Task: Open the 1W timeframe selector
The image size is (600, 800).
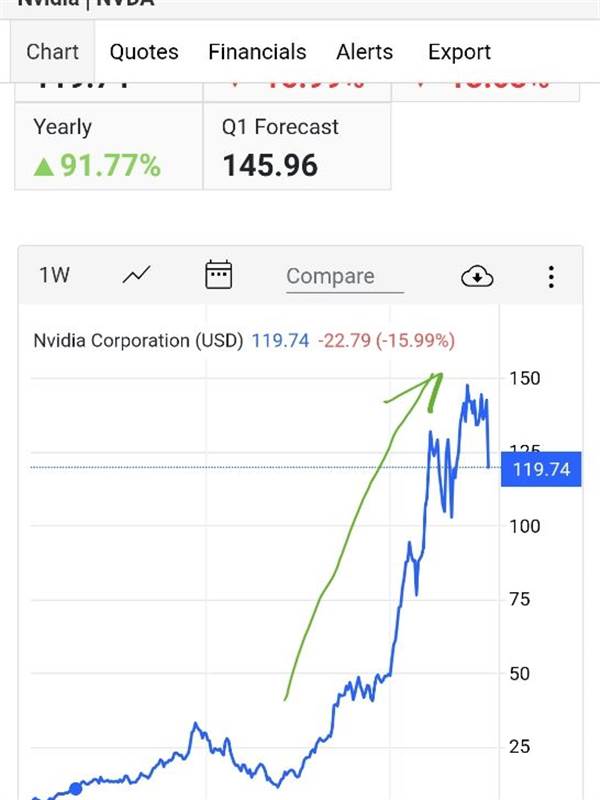Action: click(x=54, y=275)
